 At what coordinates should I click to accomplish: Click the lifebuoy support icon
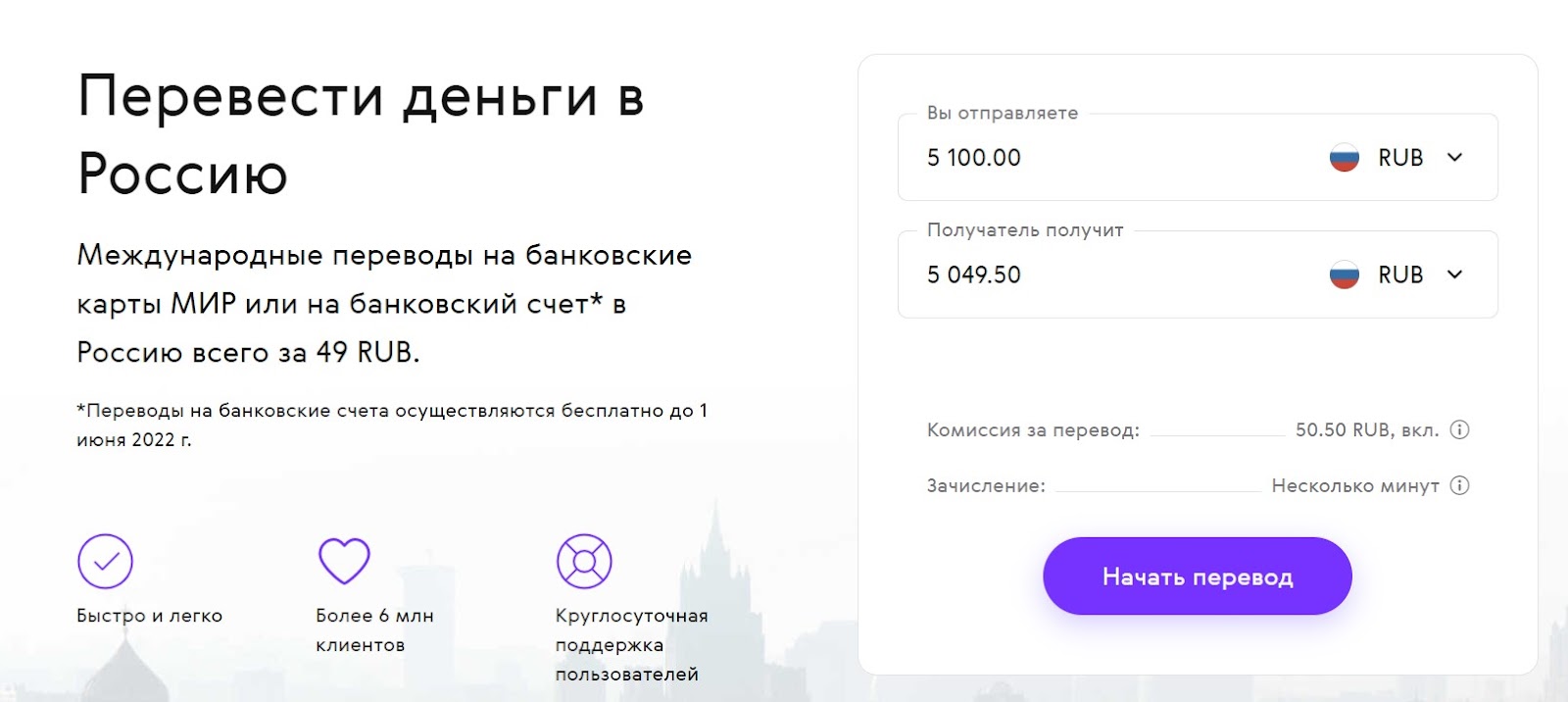584,561
